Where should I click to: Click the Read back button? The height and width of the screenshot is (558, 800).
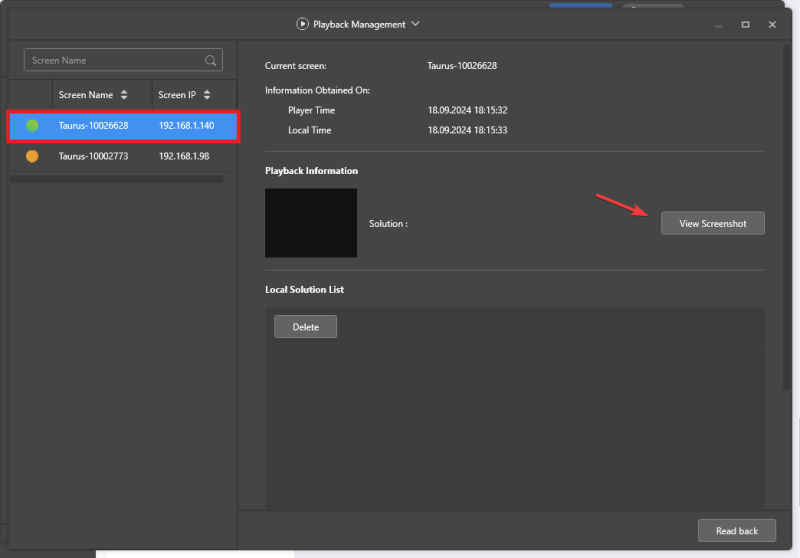pos(736,531)
